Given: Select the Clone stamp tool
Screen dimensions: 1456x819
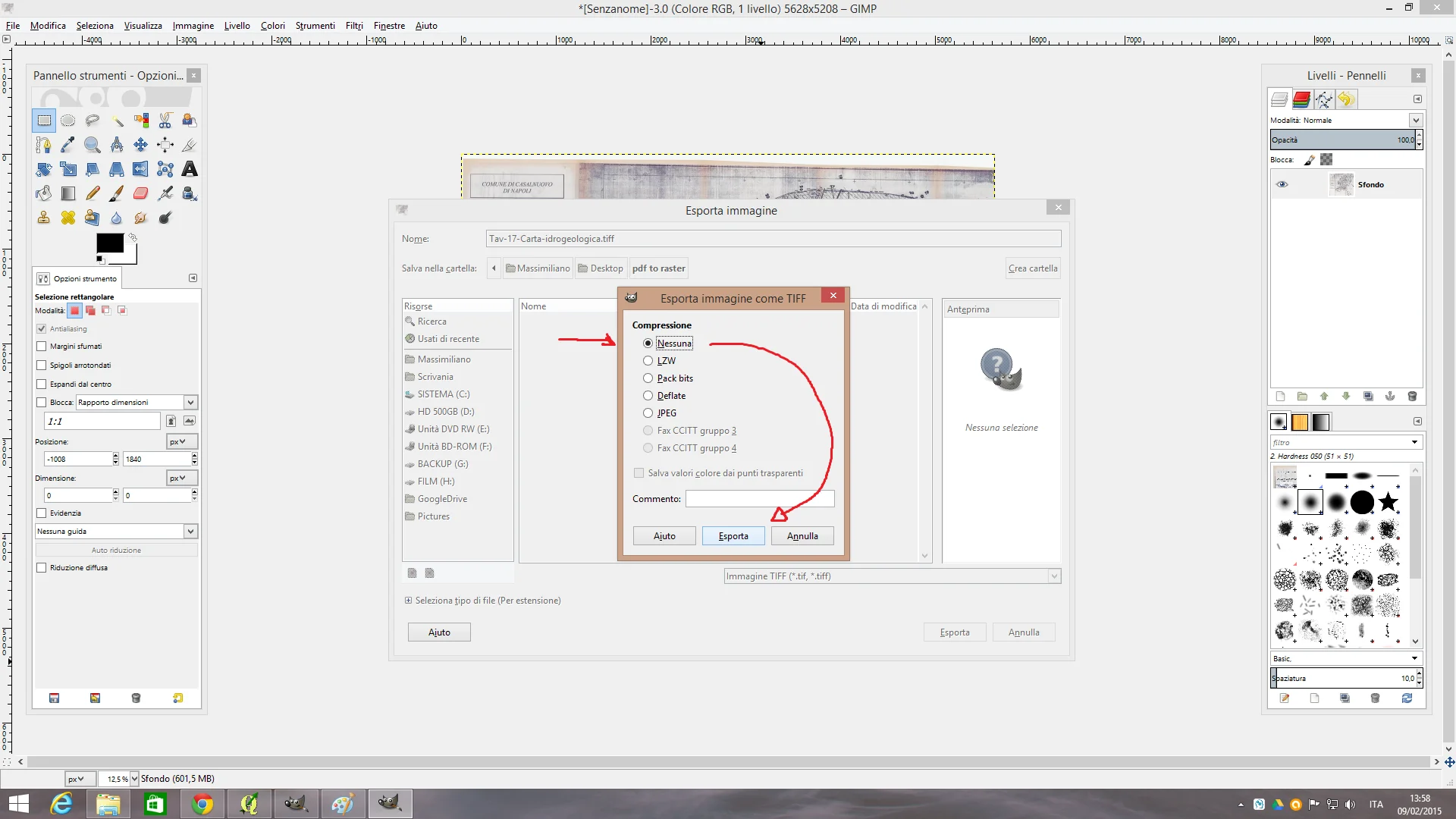Looking at the screenshot, I should click(x=44, y=218).
